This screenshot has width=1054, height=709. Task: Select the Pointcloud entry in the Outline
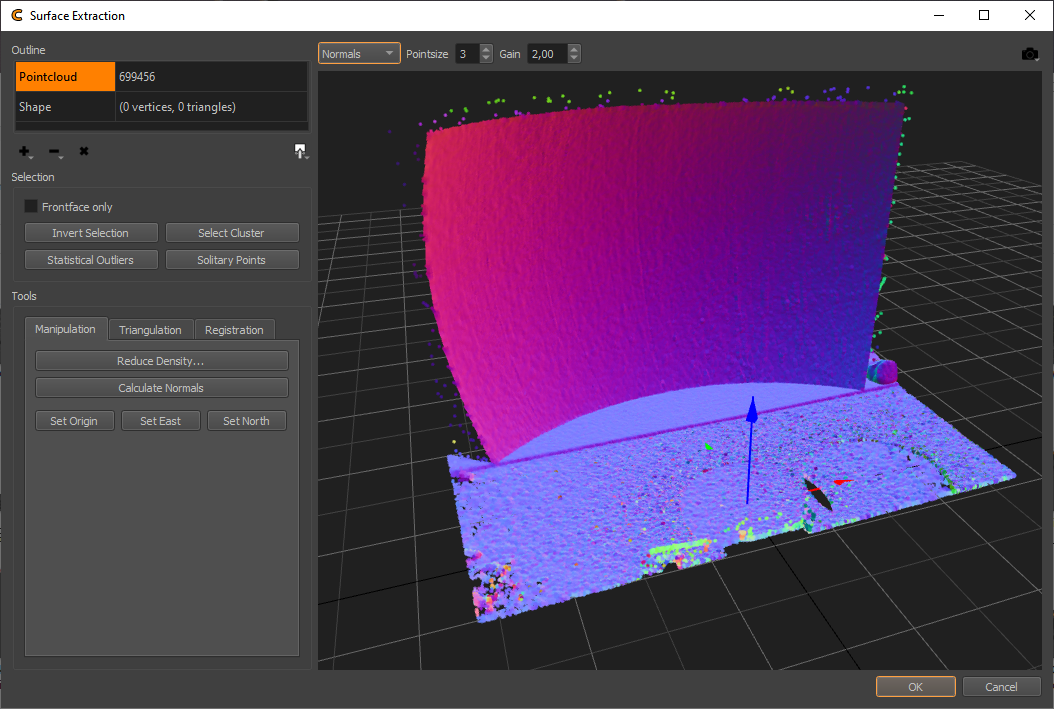(x=65, y=75)
